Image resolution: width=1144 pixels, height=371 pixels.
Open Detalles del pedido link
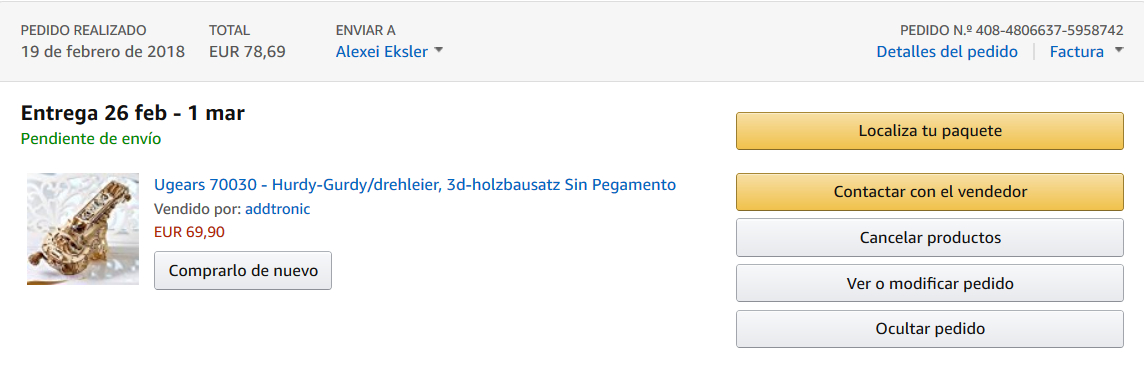click(947, 52)
